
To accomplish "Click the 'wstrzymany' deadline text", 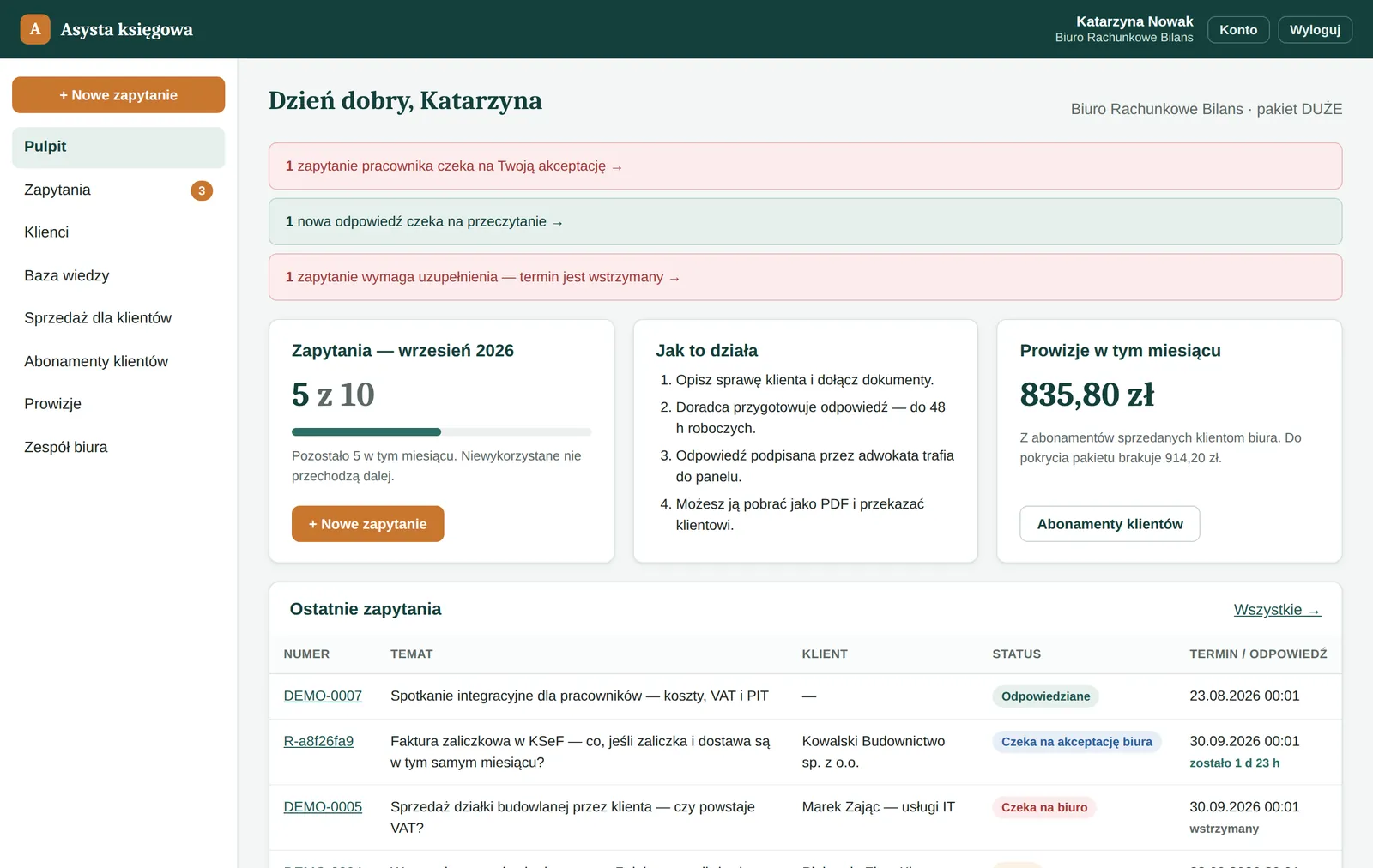I will (x=1224, y=829).
